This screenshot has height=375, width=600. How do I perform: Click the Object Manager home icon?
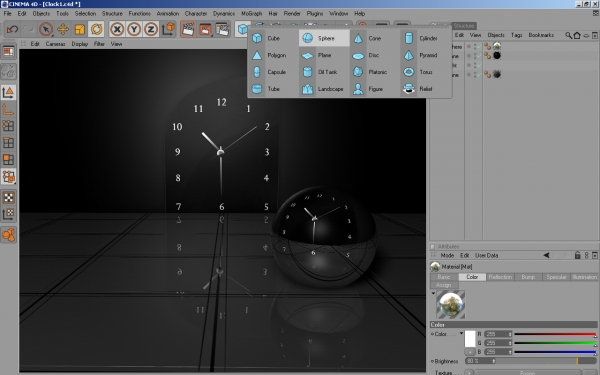pyautogui.click(x=577, y=35)
